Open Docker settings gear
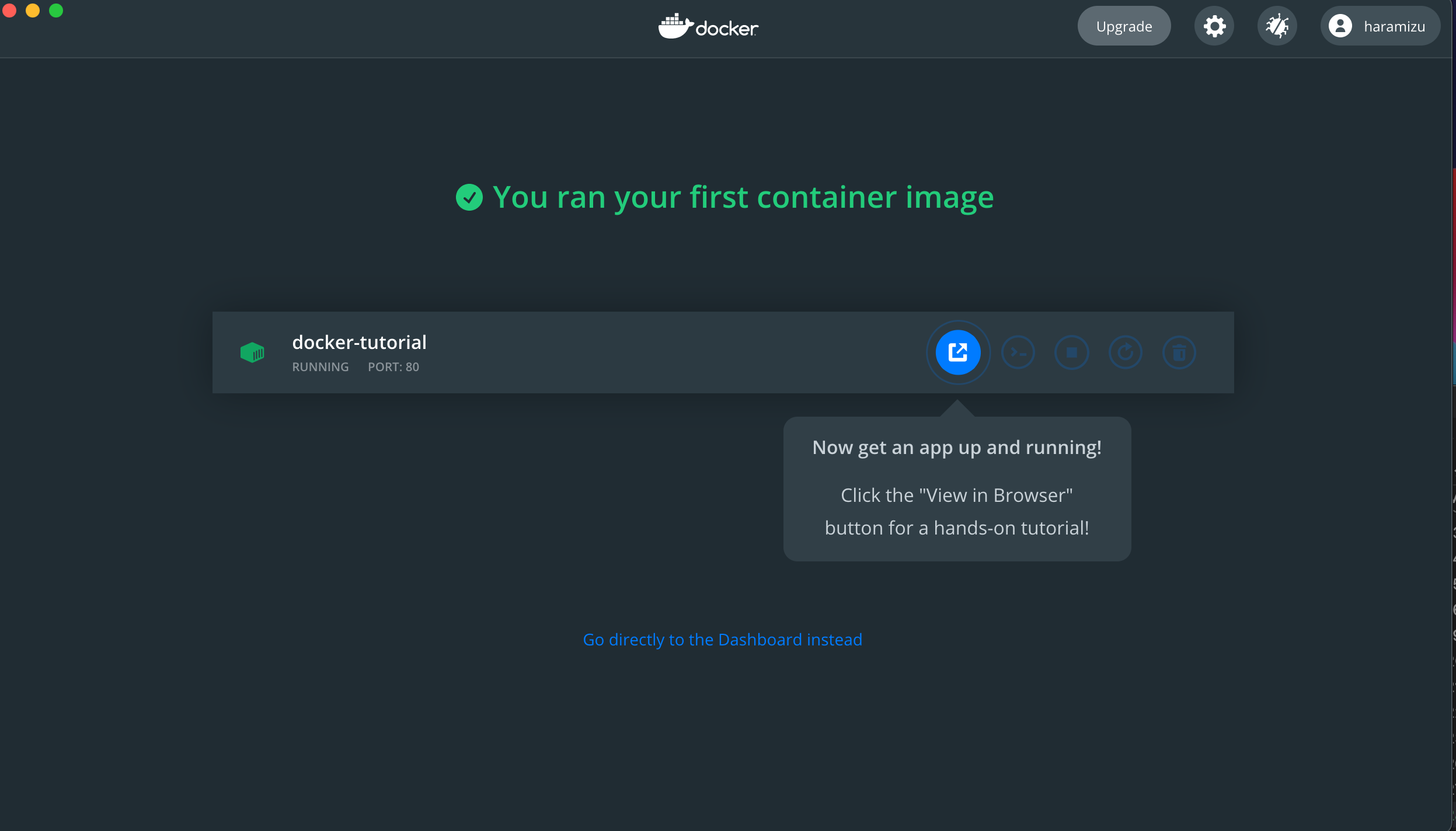Viewport: 1456px width, 831px height. click(x=1214, y=26)
